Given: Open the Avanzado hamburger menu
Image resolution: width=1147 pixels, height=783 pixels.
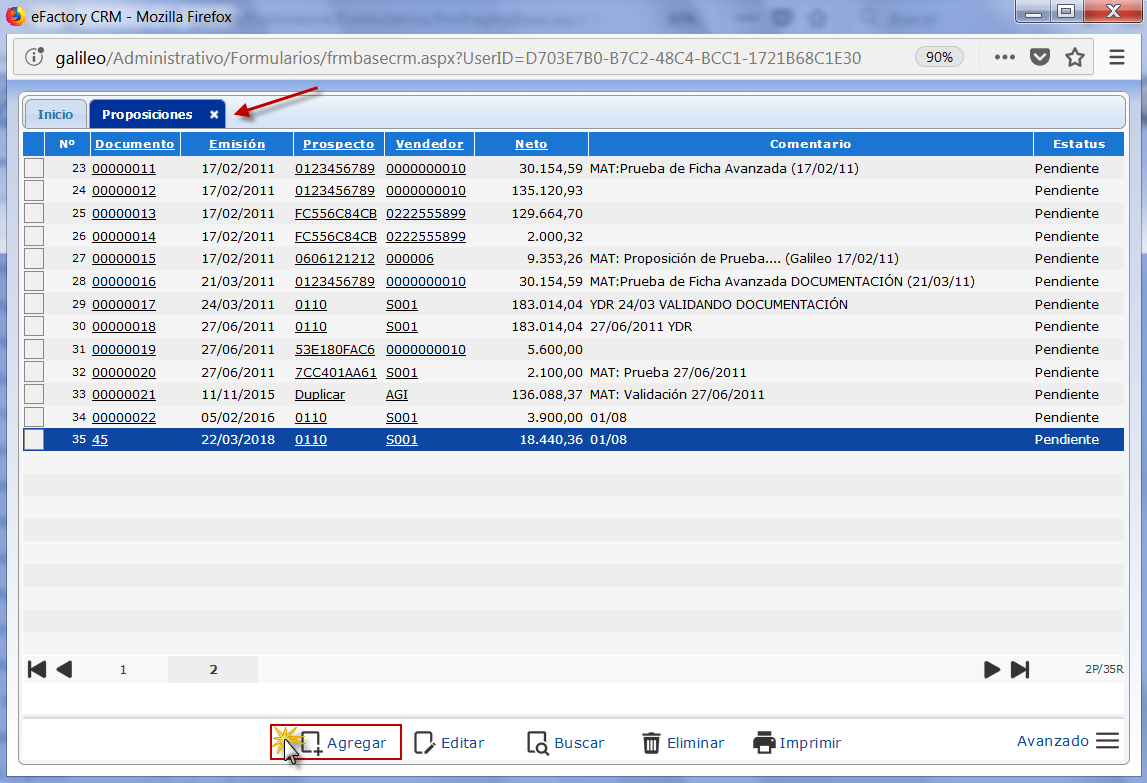Looking at the screenshot, I should coord(1107,741).
